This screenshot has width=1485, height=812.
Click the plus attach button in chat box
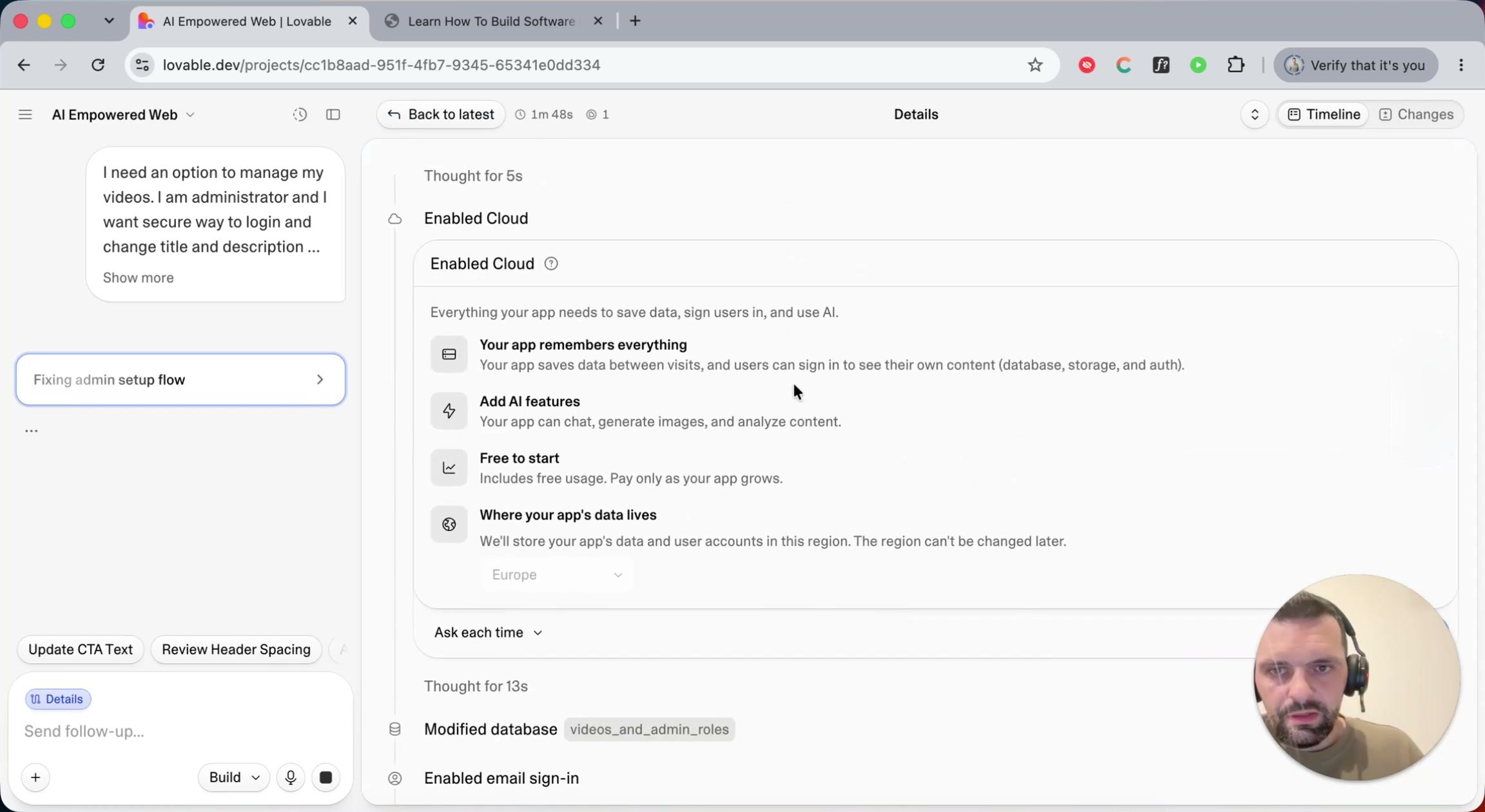(35, 778)
